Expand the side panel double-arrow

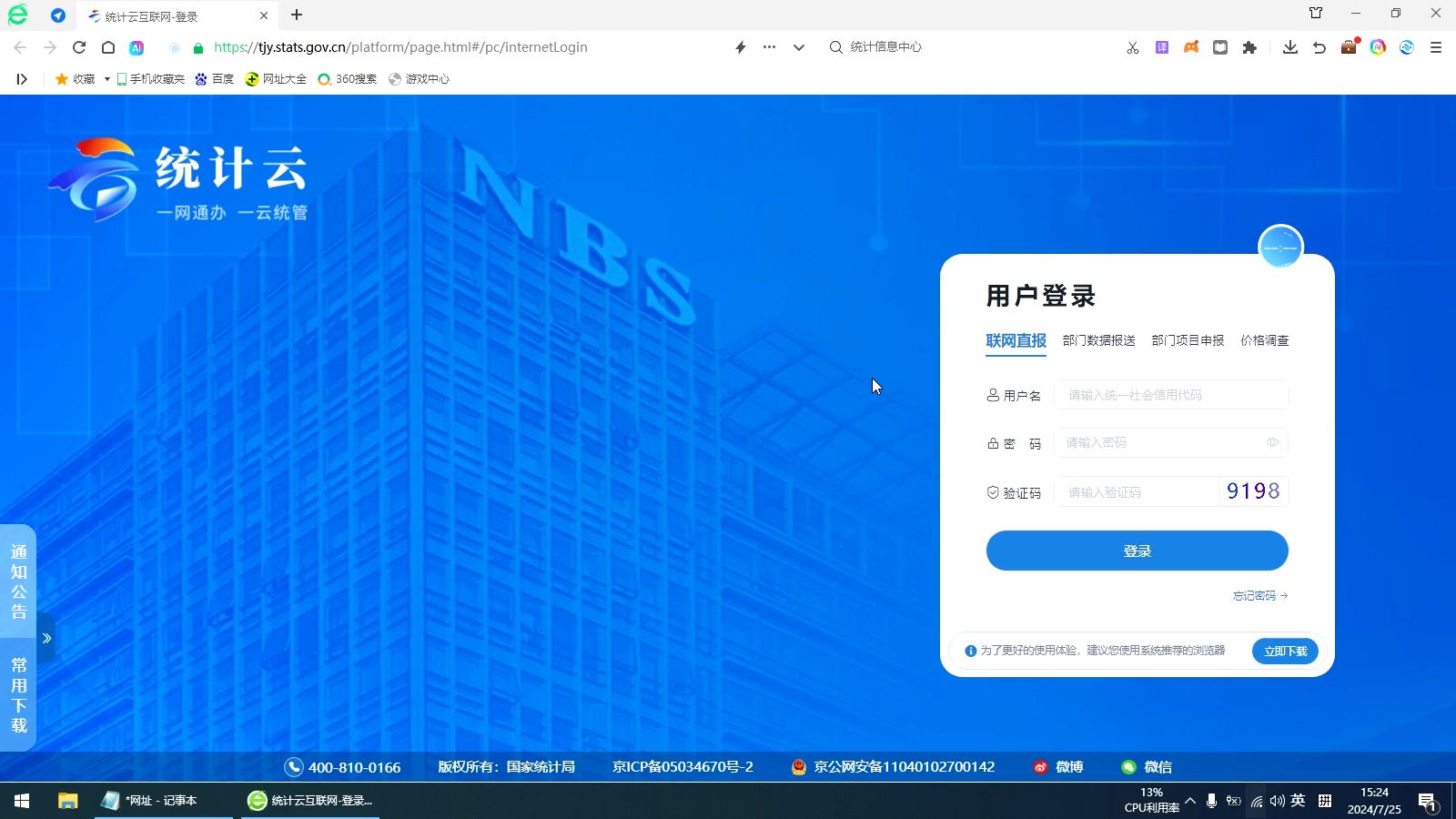pos(46,638)
